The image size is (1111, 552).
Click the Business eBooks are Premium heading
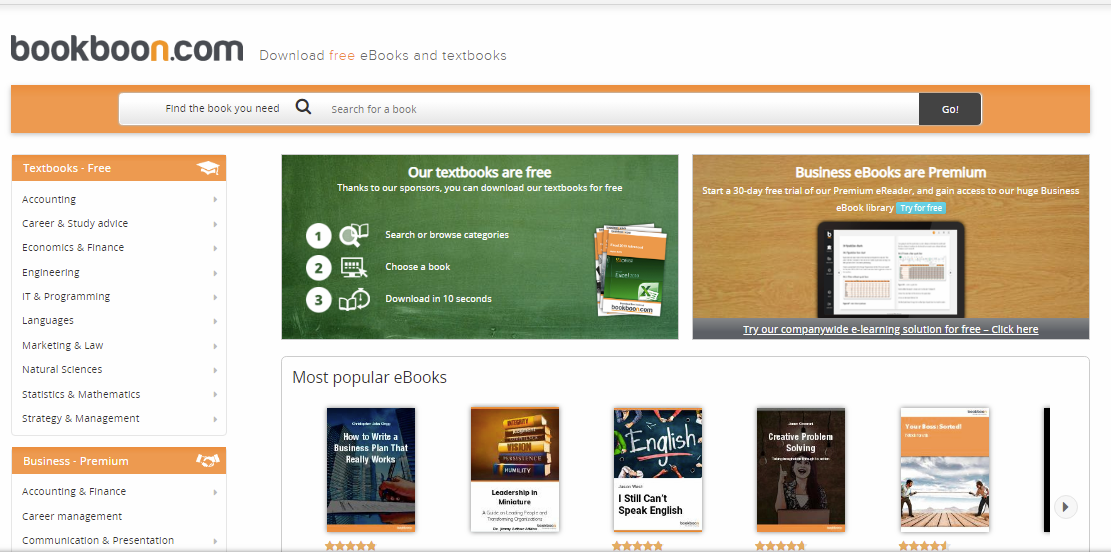point(891,172)
